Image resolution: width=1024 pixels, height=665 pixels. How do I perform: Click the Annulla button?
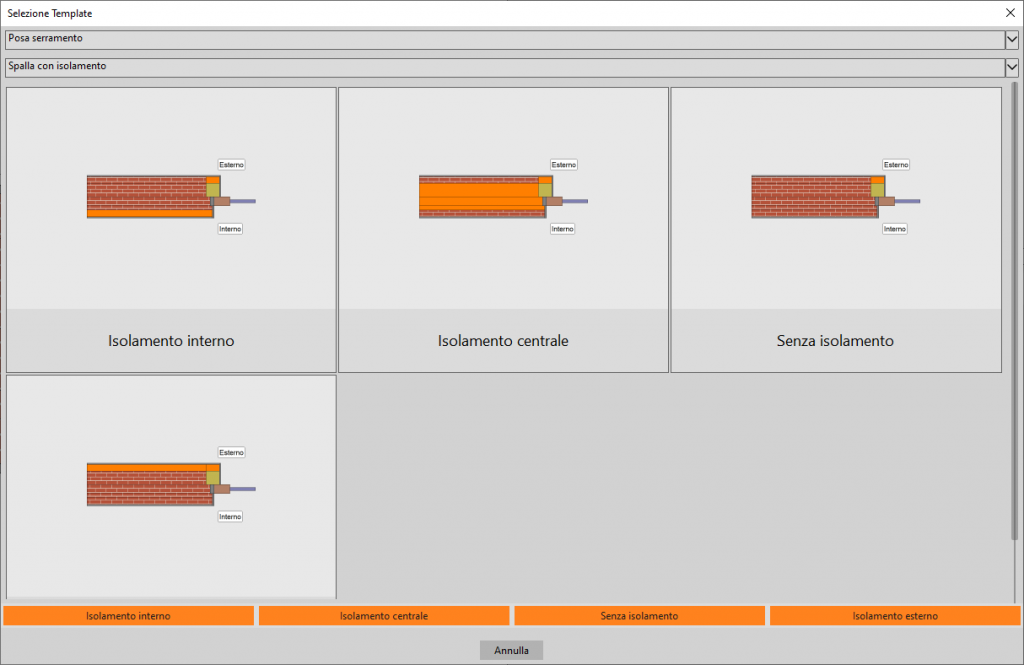[x=511, y=650]
